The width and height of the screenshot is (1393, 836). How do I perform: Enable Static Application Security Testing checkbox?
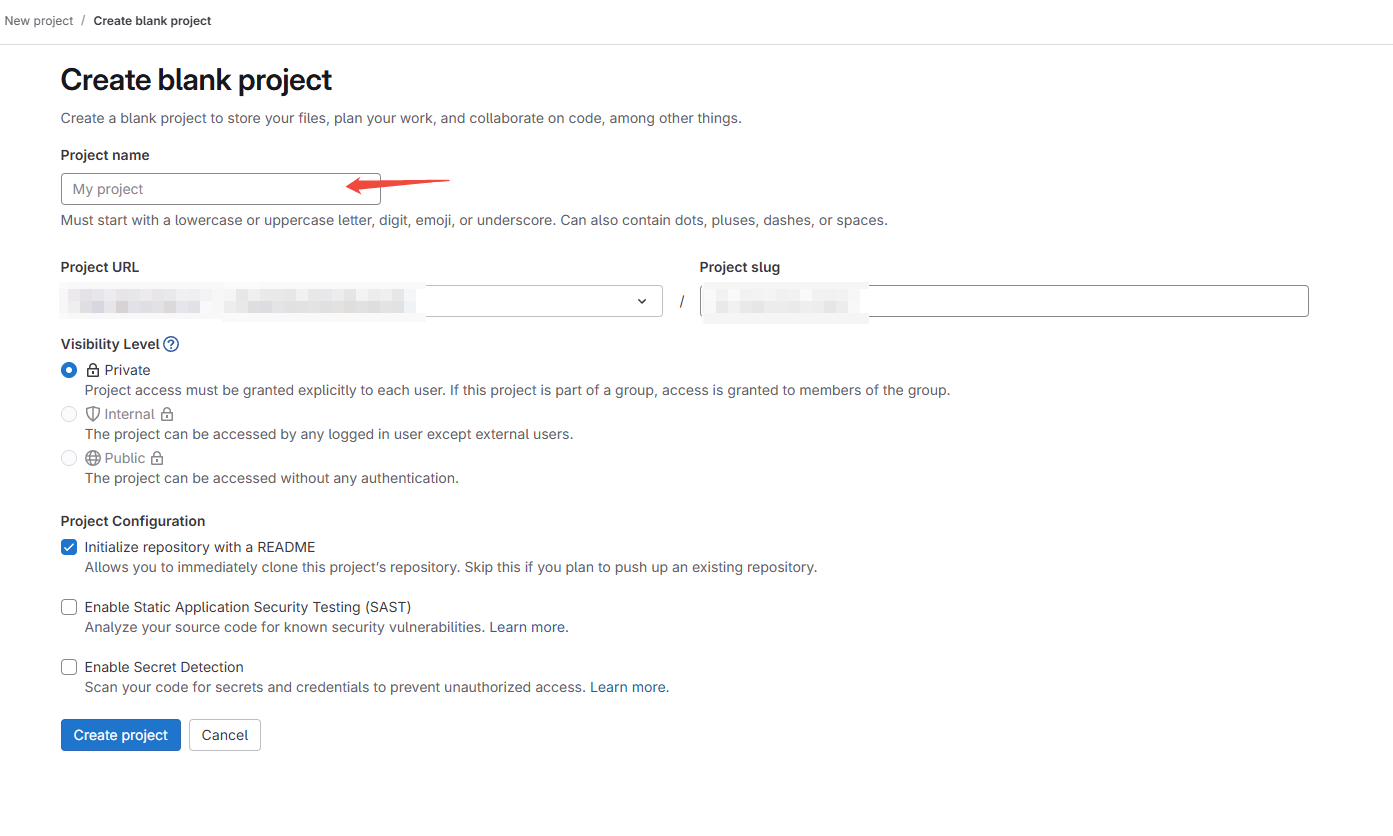click(x=69, y=607)
